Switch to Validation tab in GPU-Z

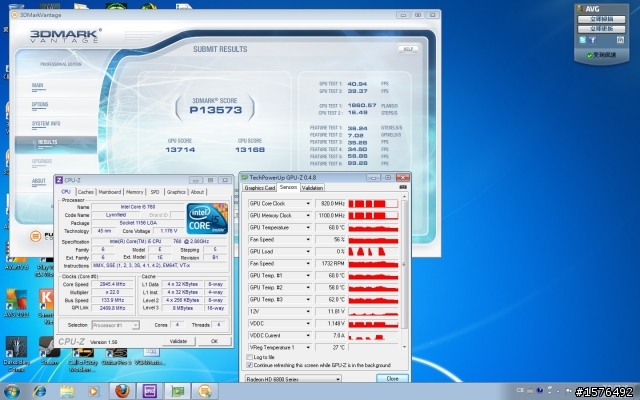click(312, 188)
